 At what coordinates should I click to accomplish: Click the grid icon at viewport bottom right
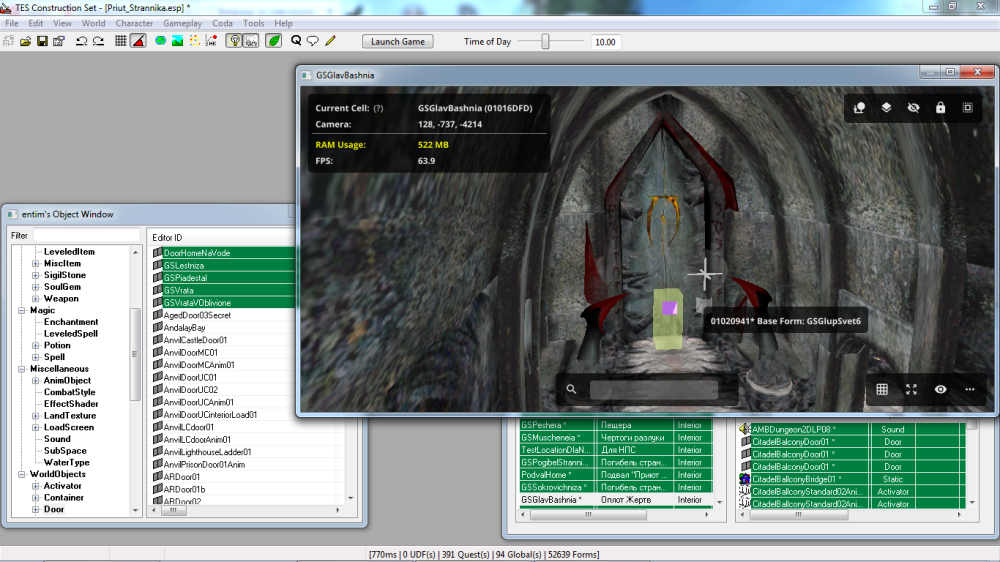(882, 389)
